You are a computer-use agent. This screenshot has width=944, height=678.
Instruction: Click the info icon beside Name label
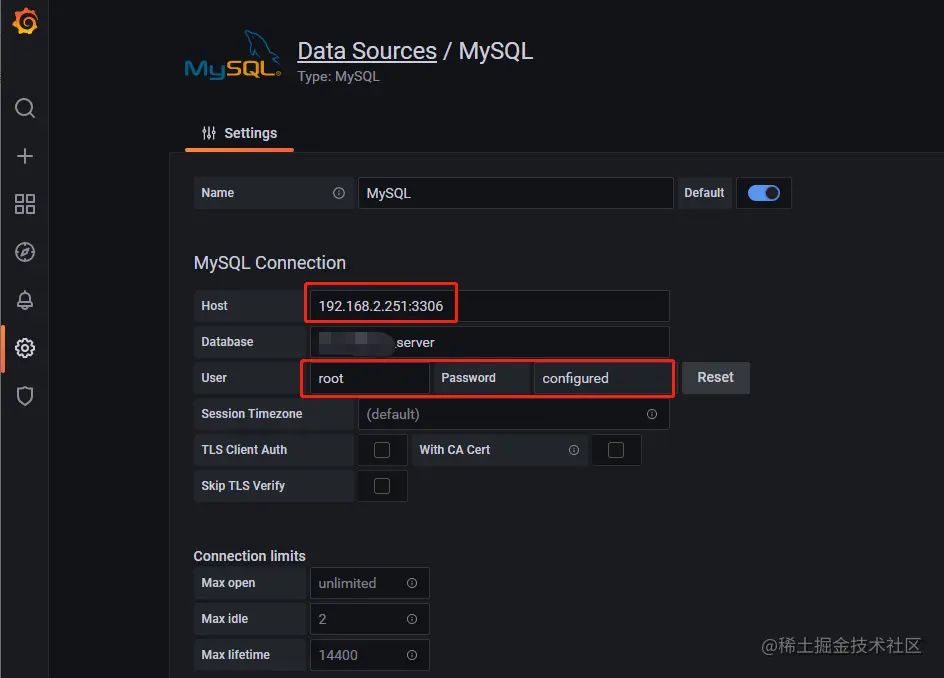339,193
